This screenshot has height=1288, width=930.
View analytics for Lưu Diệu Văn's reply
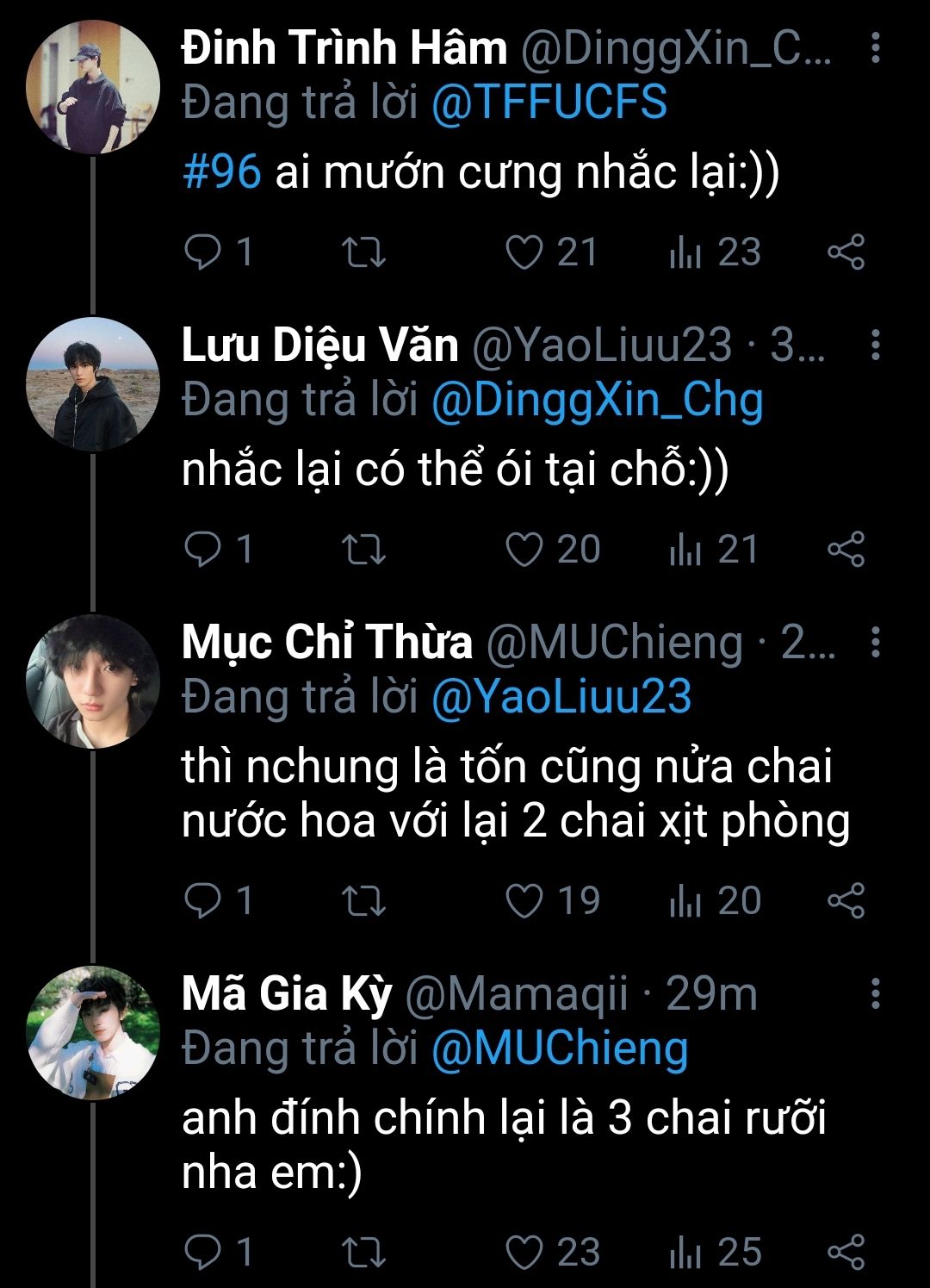click(x=686, y=550)
